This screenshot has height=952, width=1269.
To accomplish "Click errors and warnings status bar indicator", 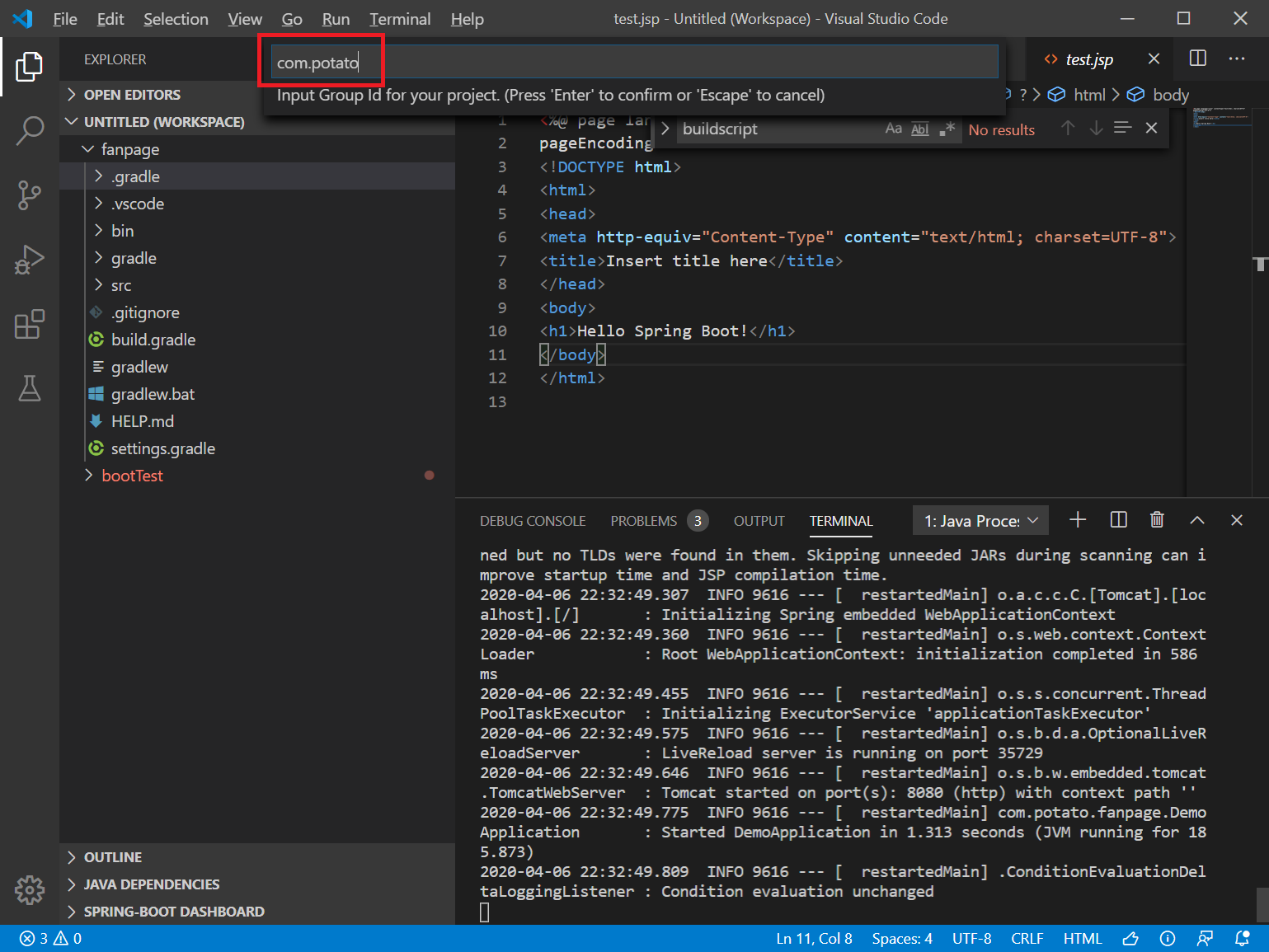I will click(x=50, y=939).
